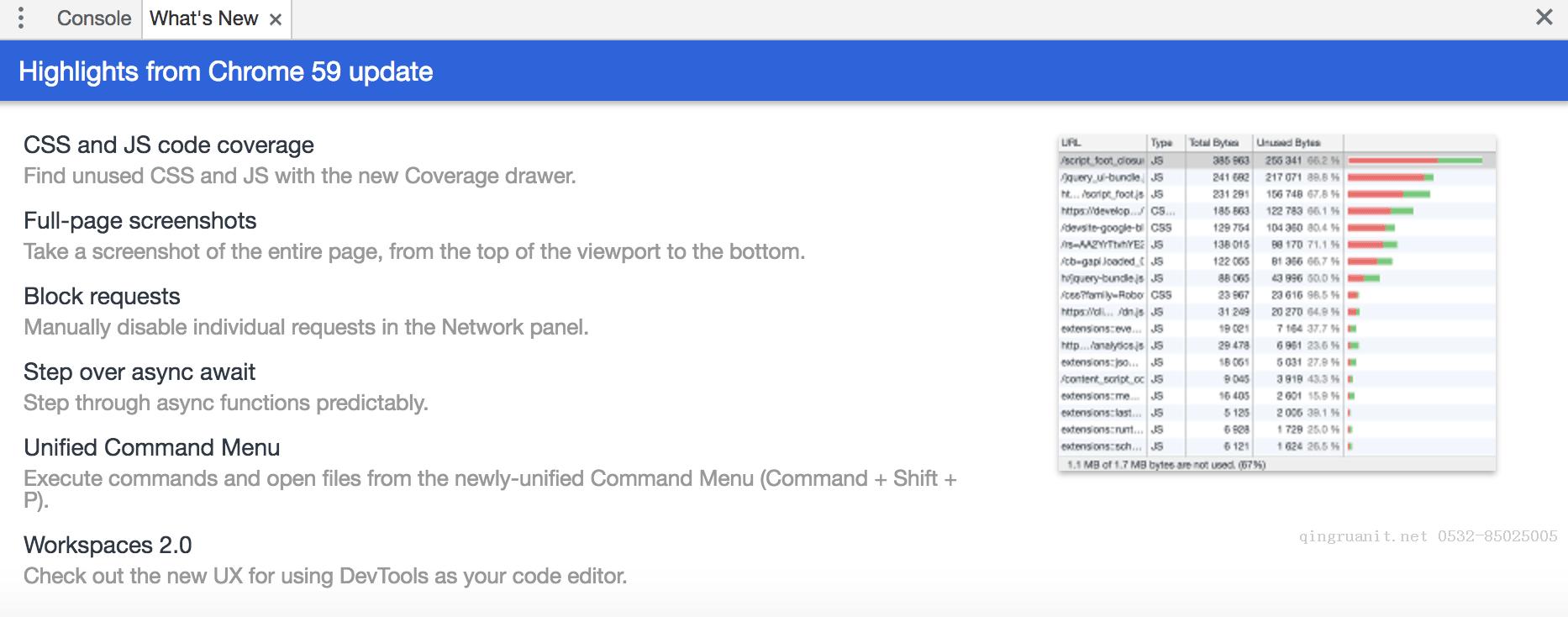Close the What's New tab with its x
This screenshot has height=617, width=1568.
(x=275, y=19)
